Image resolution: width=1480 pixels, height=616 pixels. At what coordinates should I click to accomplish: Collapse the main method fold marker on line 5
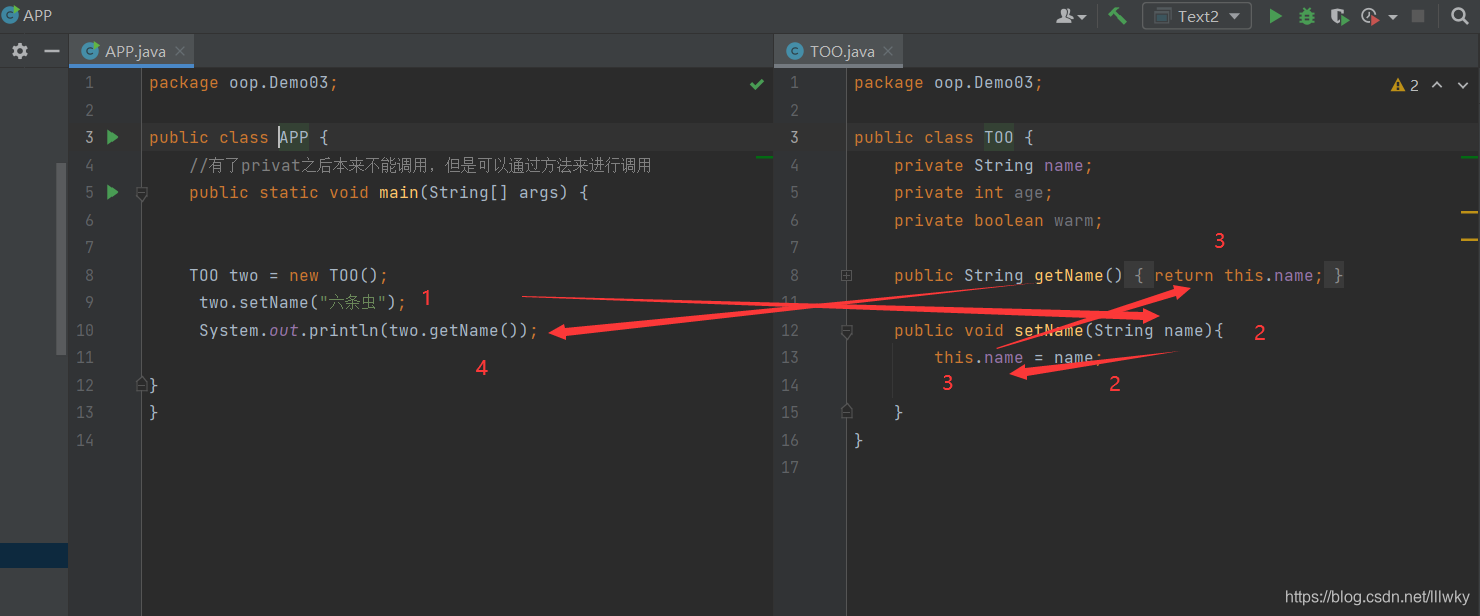click(x=141, y=193)
